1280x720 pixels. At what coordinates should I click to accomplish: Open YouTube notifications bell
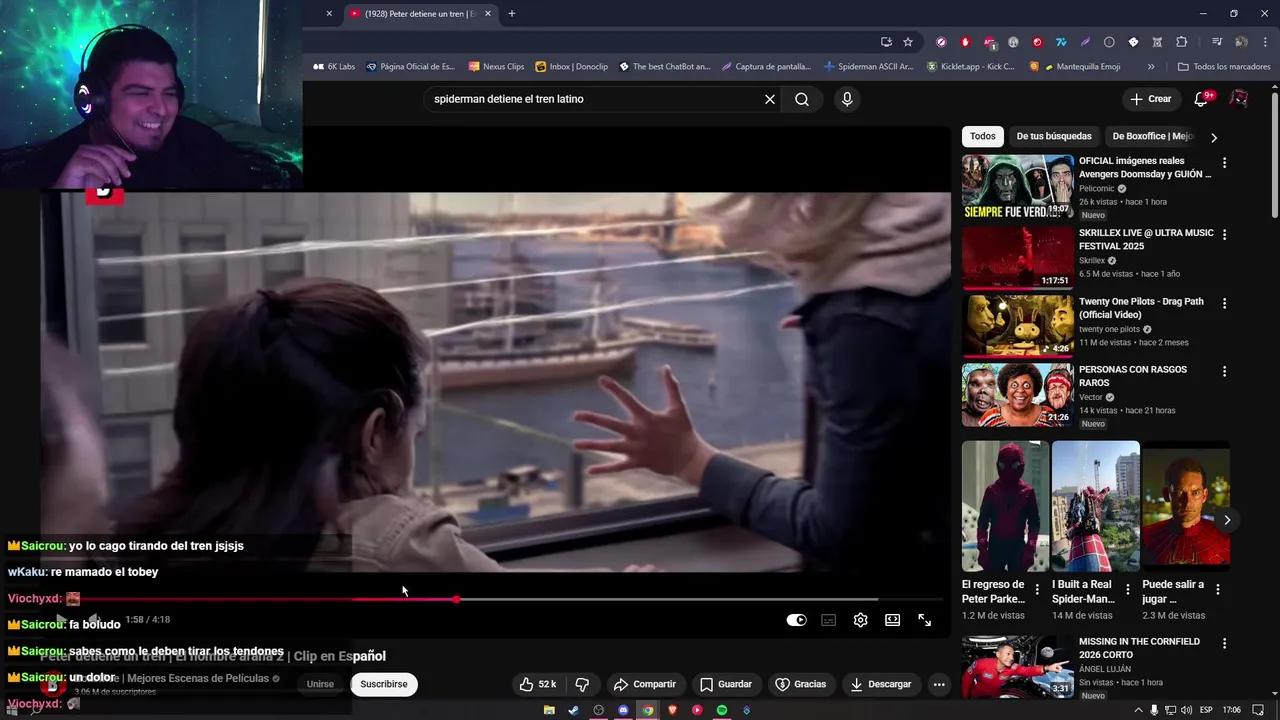point(1202,99)
